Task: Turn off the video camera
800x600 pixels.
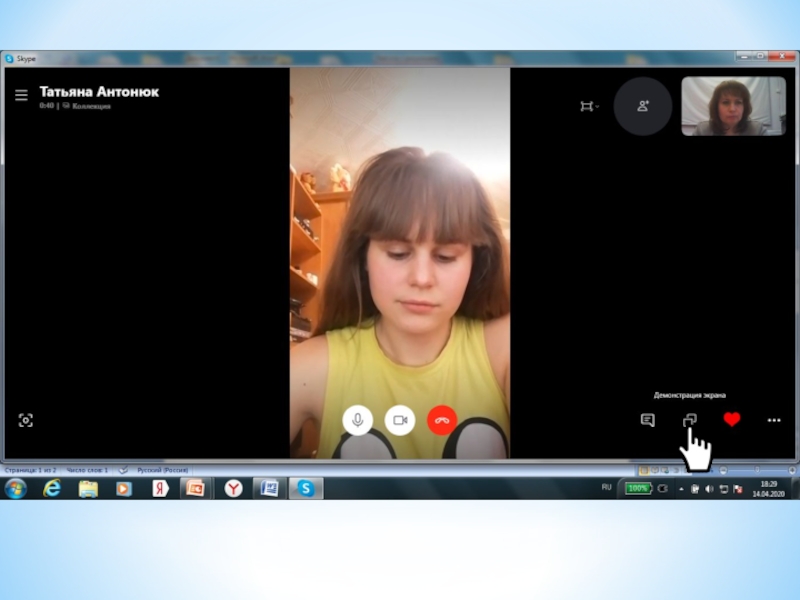Action: coord(399,420)
